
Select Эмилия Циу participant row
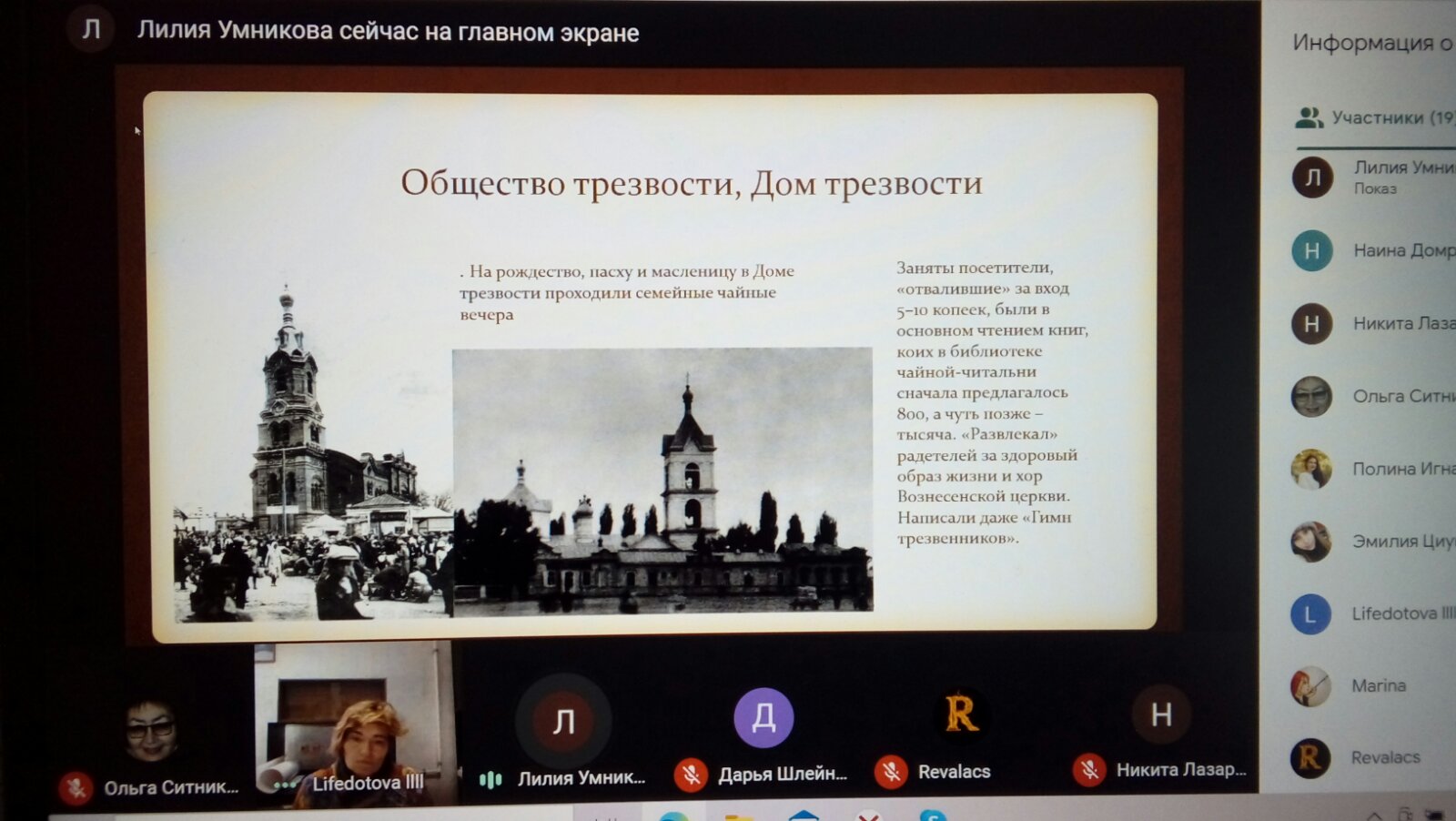[x=1373, y=542]
